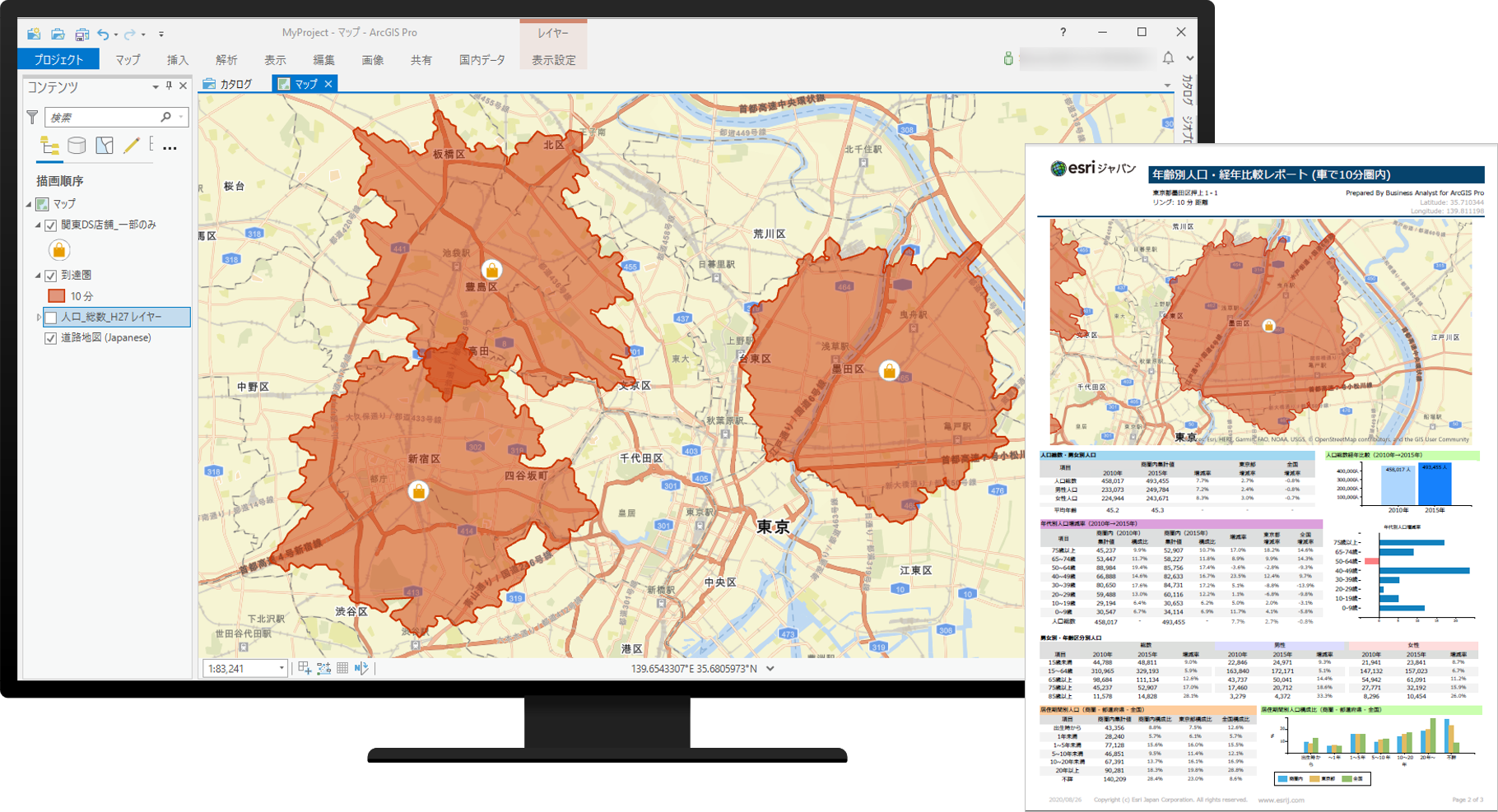Redo the last undone action
Screen dimensions: 1498x812
tap(129, 34)
